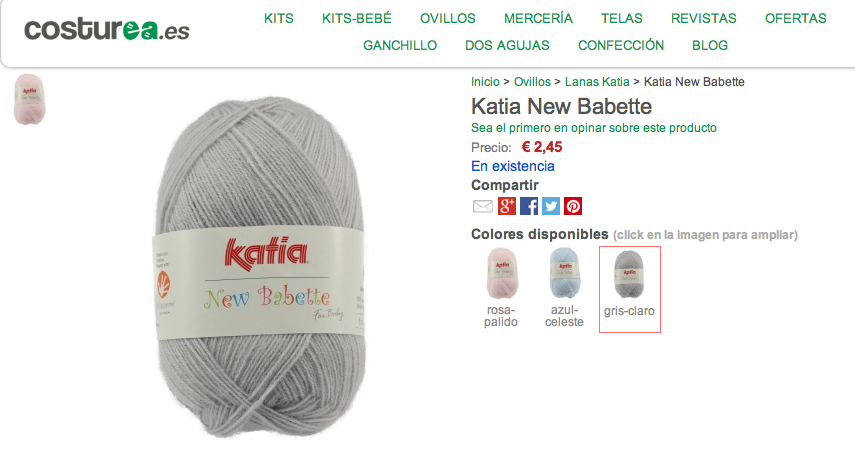Share product on Facebook
The image size is (855, 461).
point(528,206)
